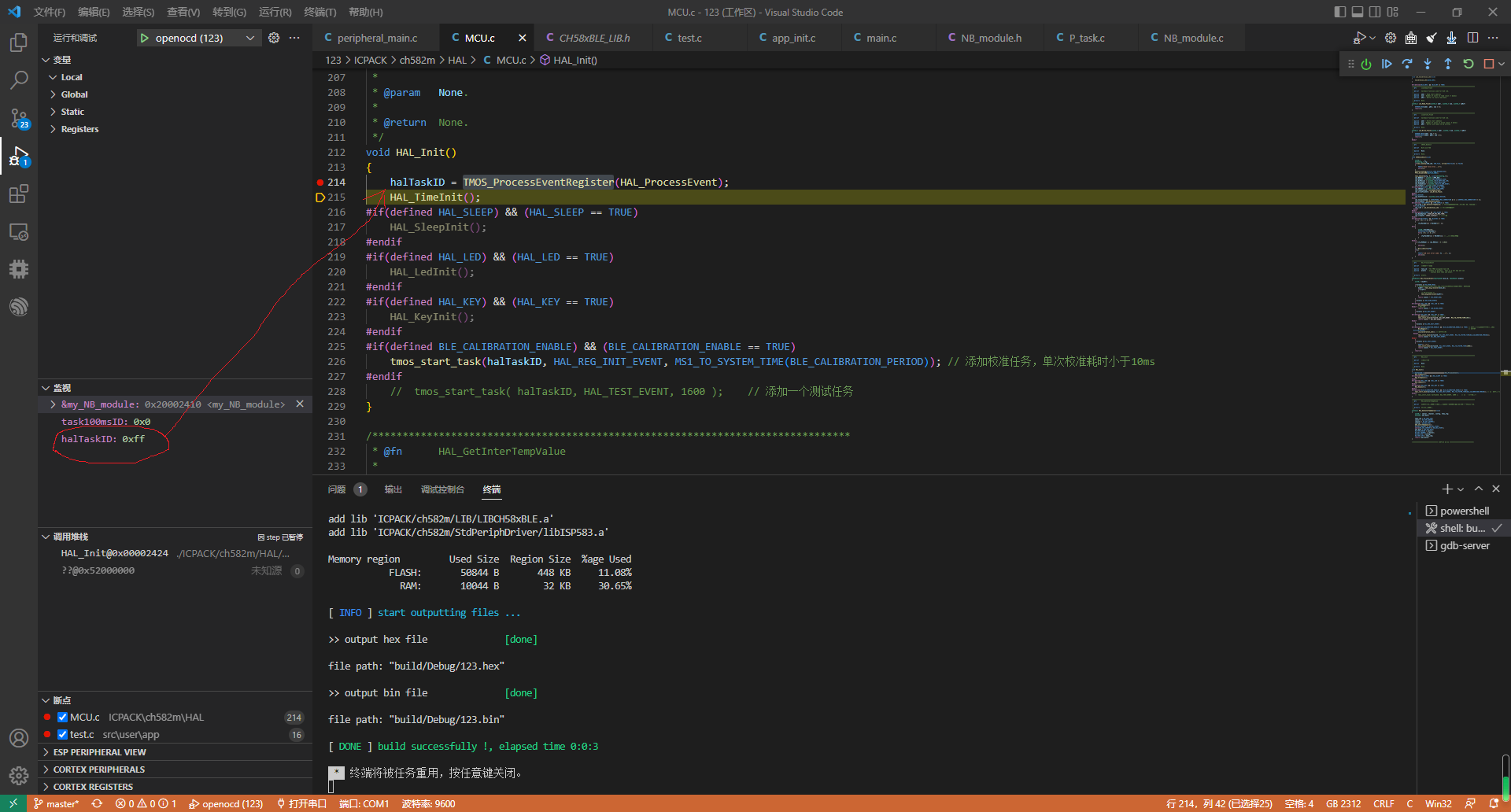Open builder options gear in editor title
Screen dimensions: 1511x812
point(1391,38)
